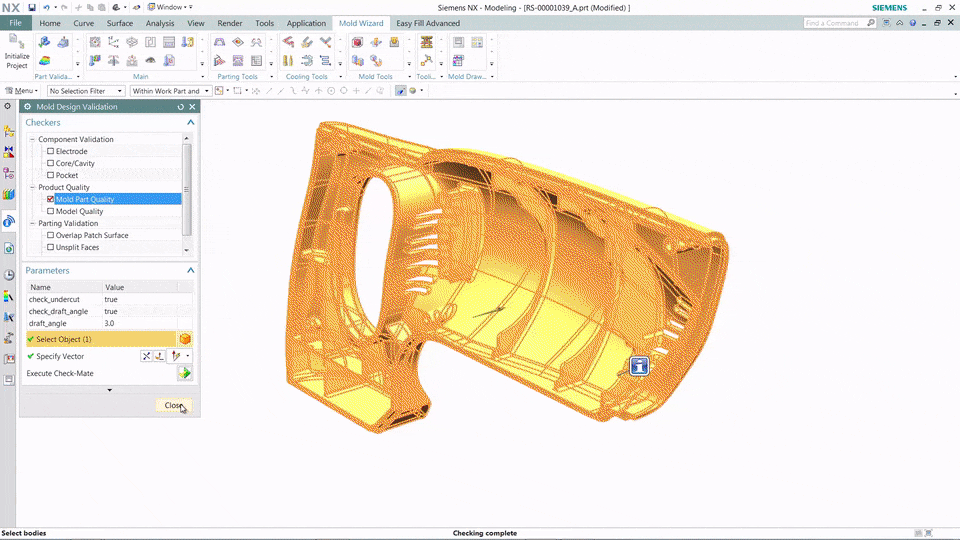
Task: Collapse the Parting Validation tree node
Action: pyautogui.click(x=32, y=223)
